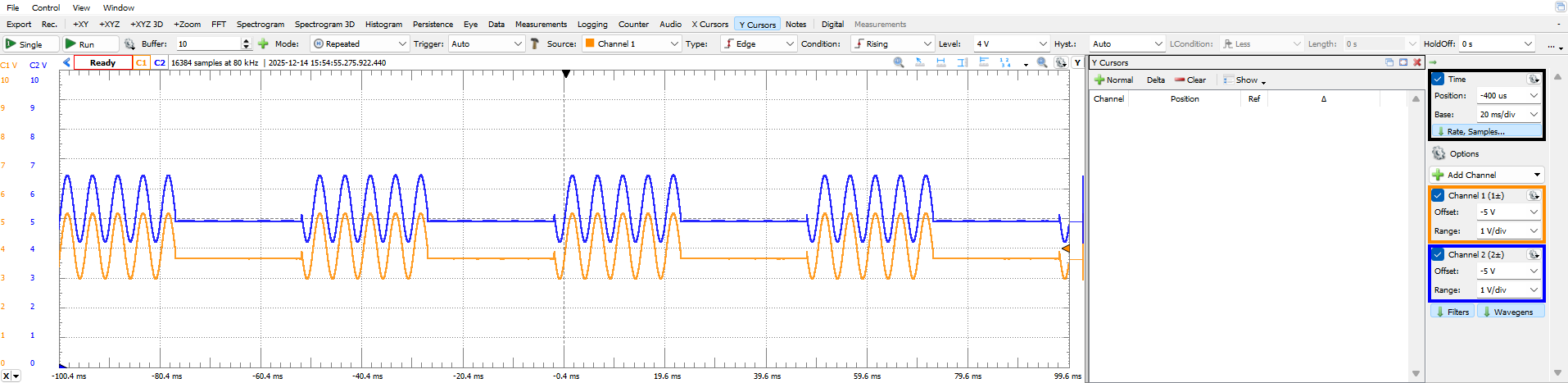Viewport: 1568px width, 383px height.
Task: Open the Spectrogram menu item
Action: pos(260,25)
